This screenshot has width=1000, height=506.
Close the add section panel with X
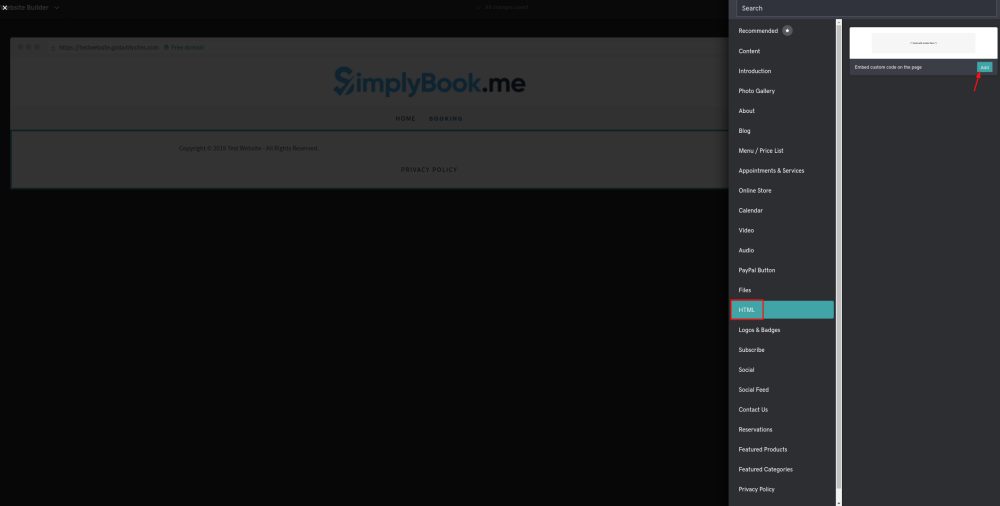coord(5,7)
